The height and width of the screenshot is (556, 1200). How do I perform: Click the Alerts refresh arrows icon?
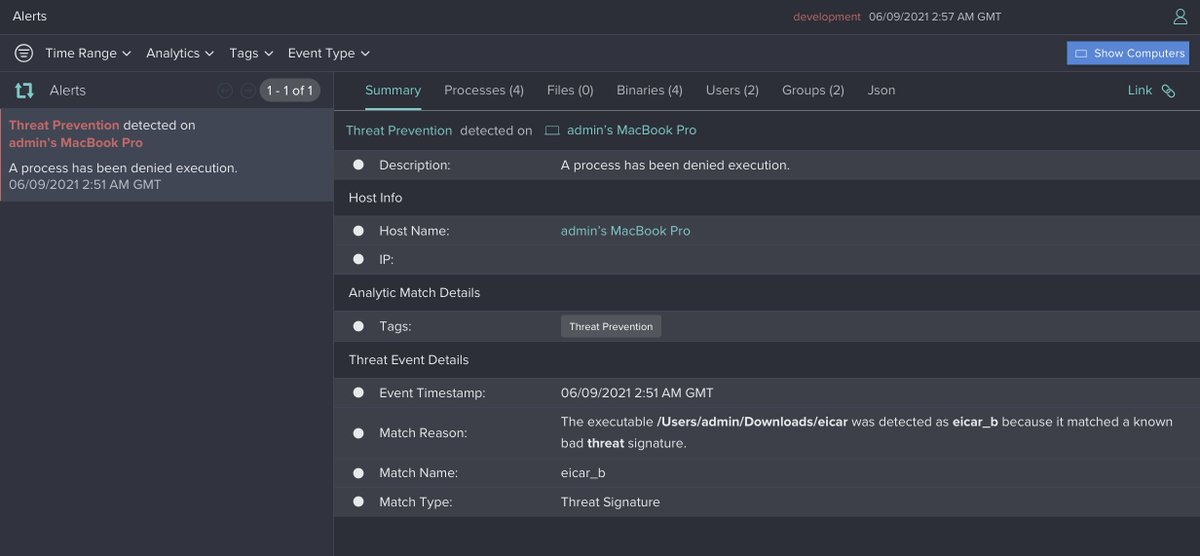click(x=25, y=91)
